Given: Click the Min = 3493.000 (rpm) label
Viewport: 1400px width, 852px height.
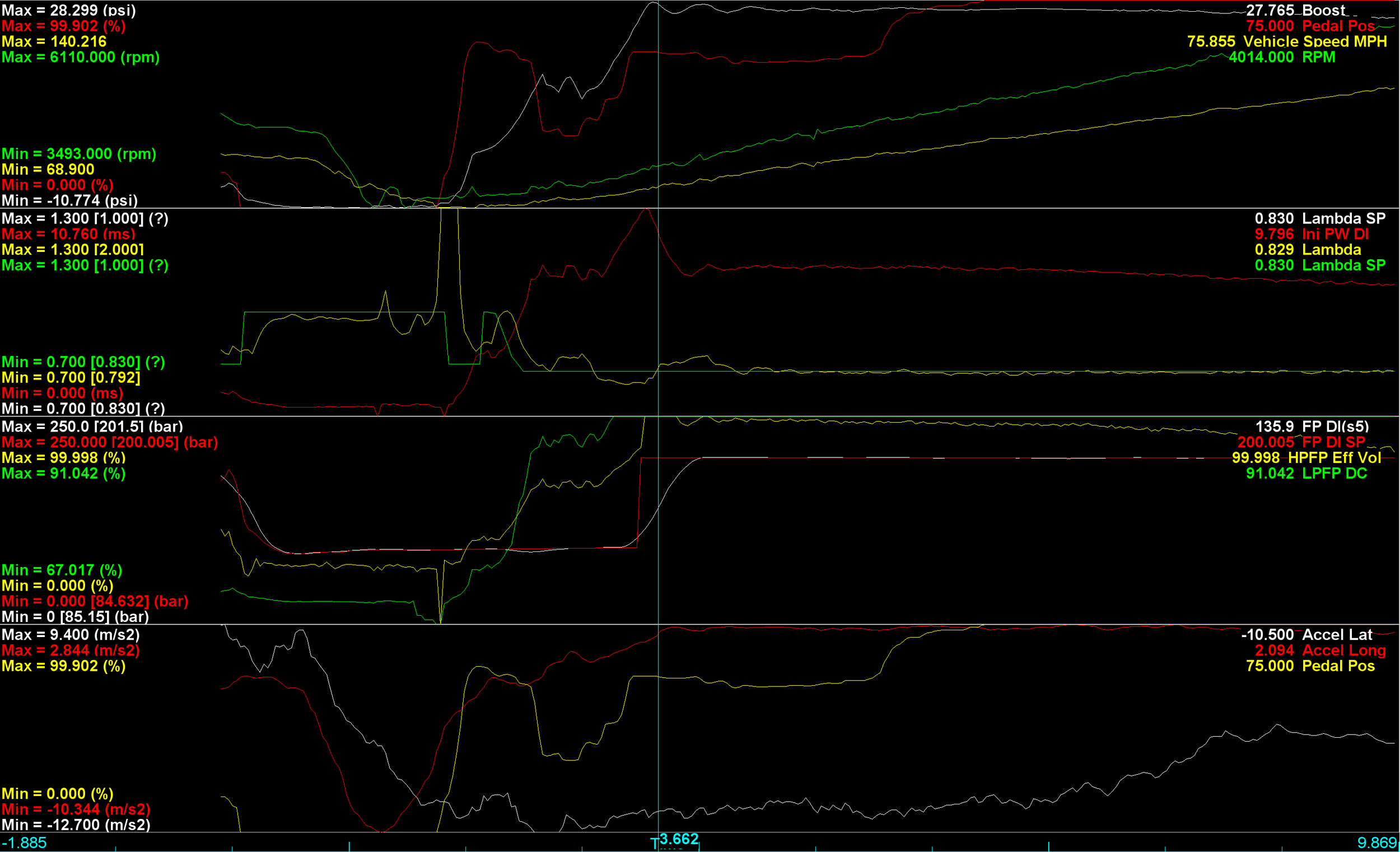Looking at the screenshot, I should point(78,154).
